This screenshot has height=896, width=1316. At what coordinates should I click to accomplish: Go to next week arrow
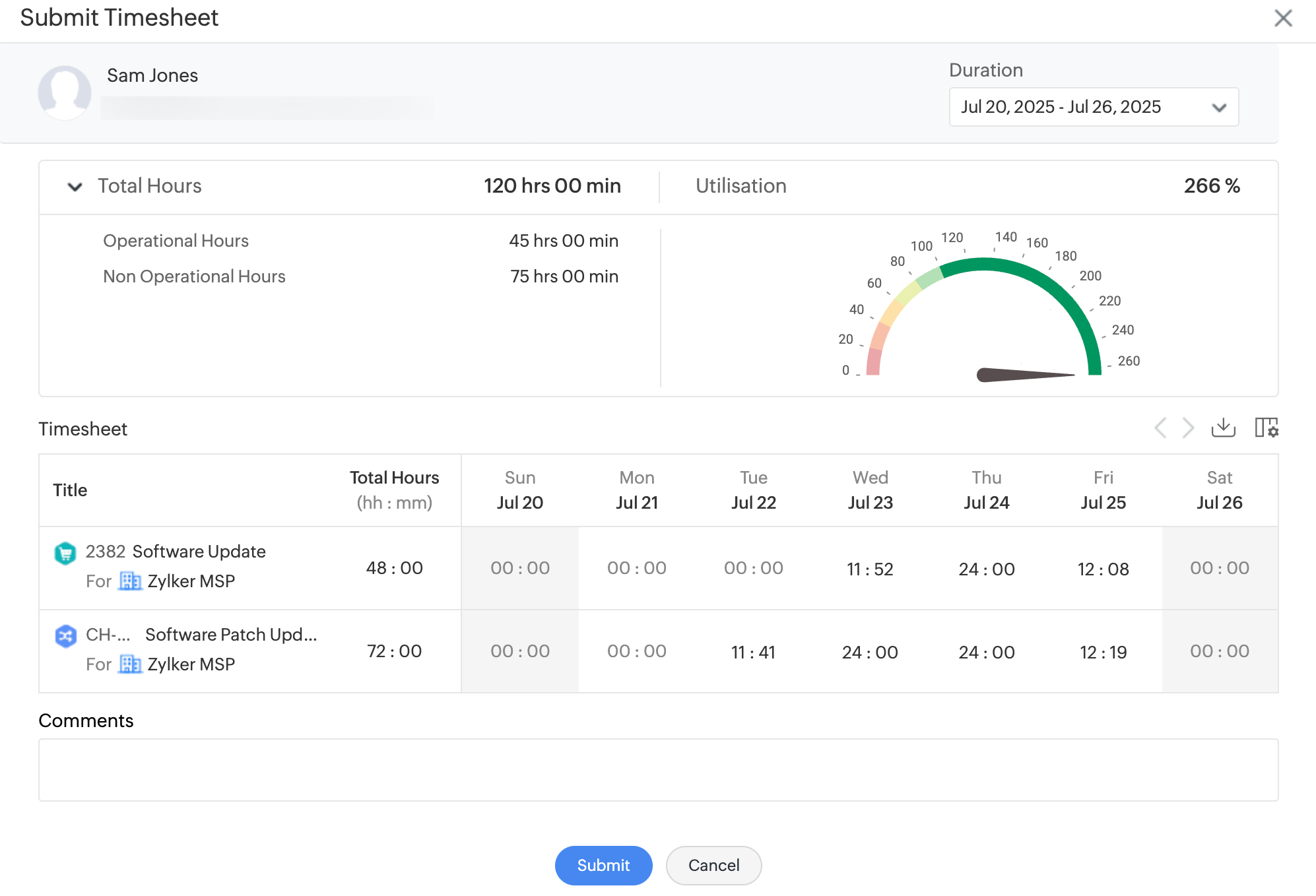click(x=1188, y=428)
